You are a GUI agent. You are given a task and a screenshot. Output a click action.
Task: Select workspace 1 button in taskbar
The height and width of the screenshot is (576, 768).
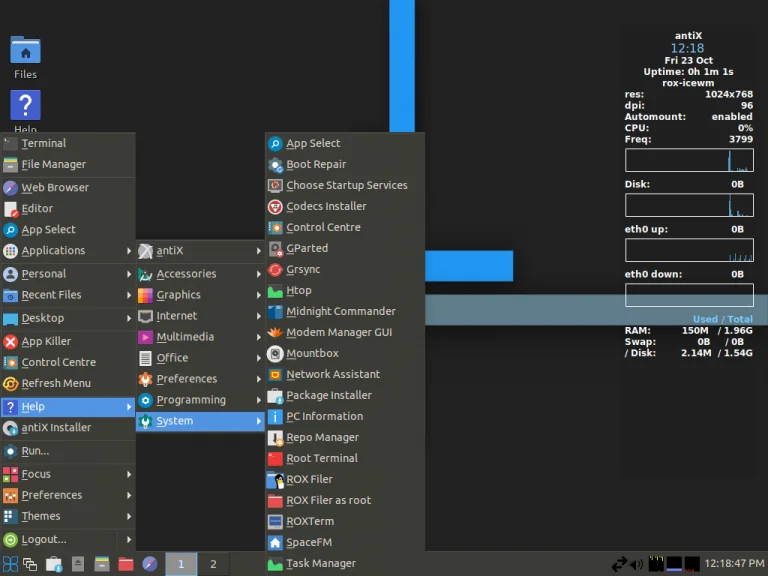click(x=181, y=564)
